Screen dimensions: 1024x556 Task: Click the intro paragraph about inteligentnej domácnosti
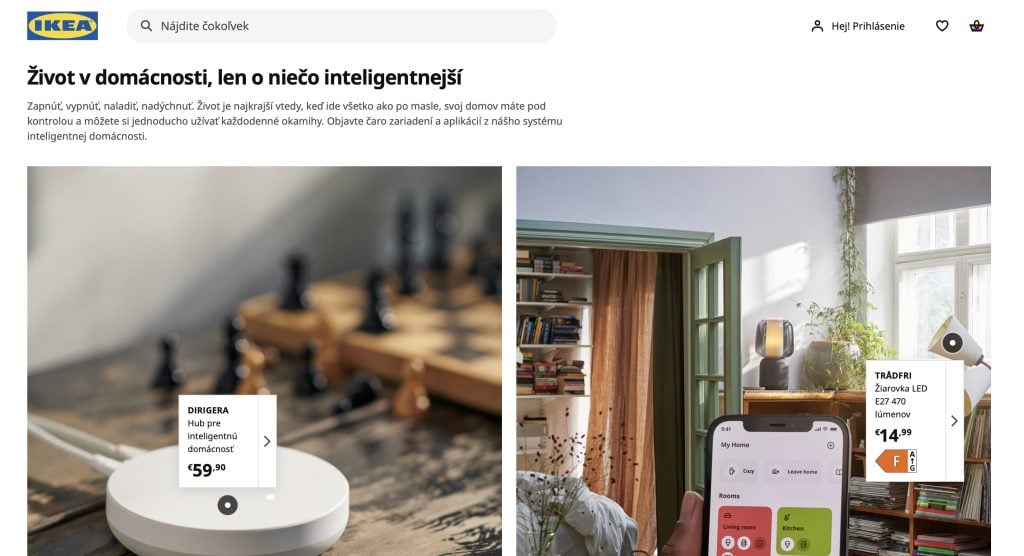pos(295,121)
